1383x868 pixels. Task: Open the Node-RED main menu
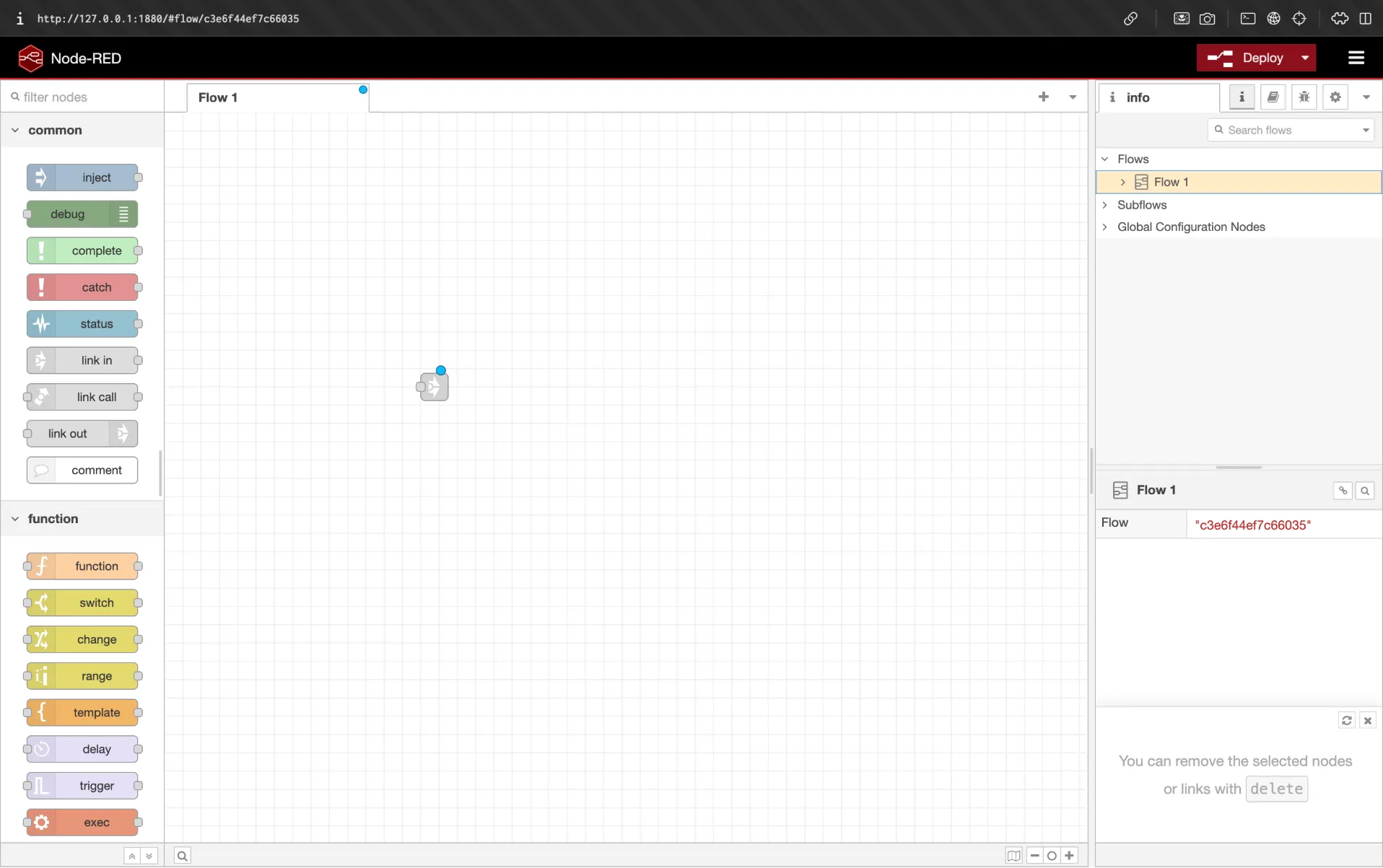pos(1356,58)
